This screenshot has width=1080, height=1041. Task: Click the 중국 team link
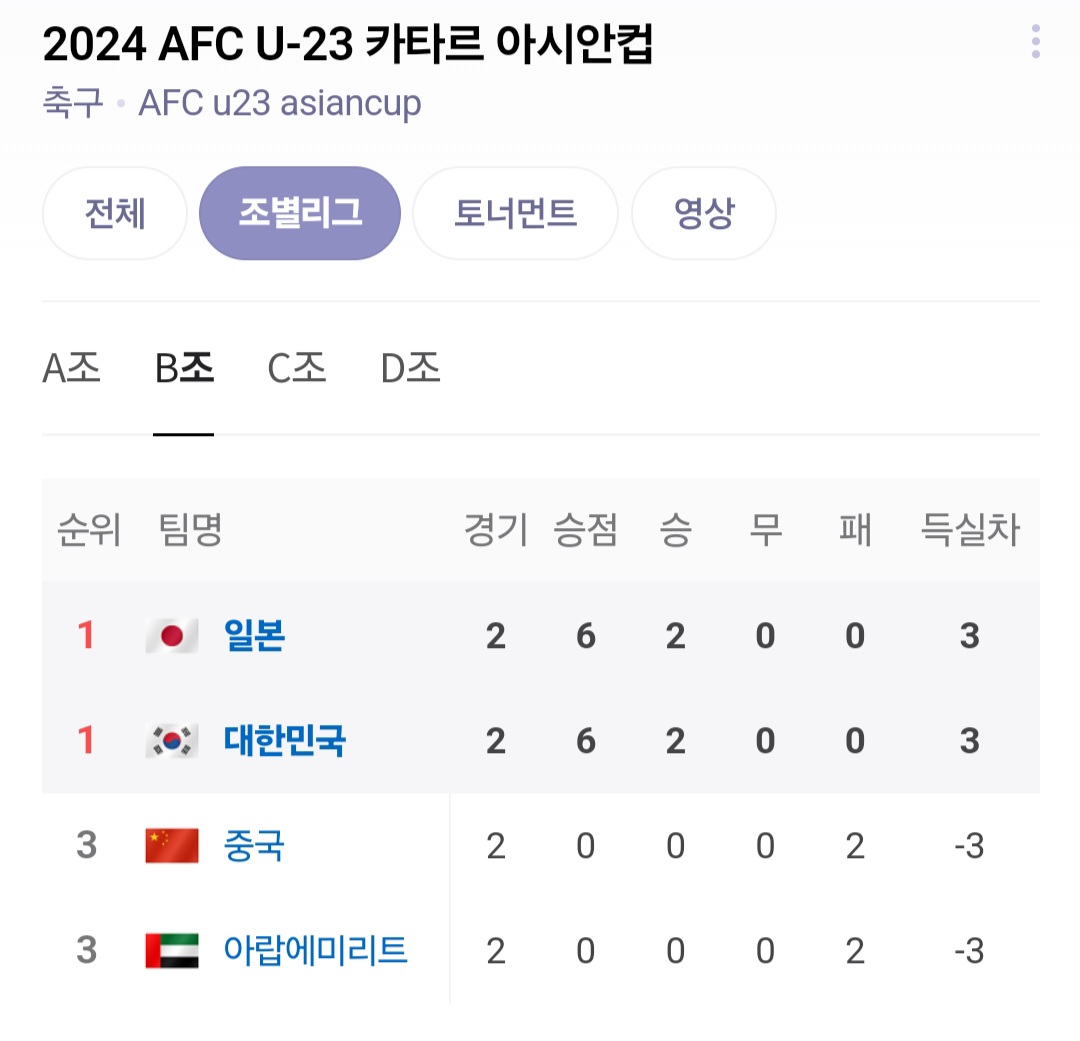coord(255,846)
